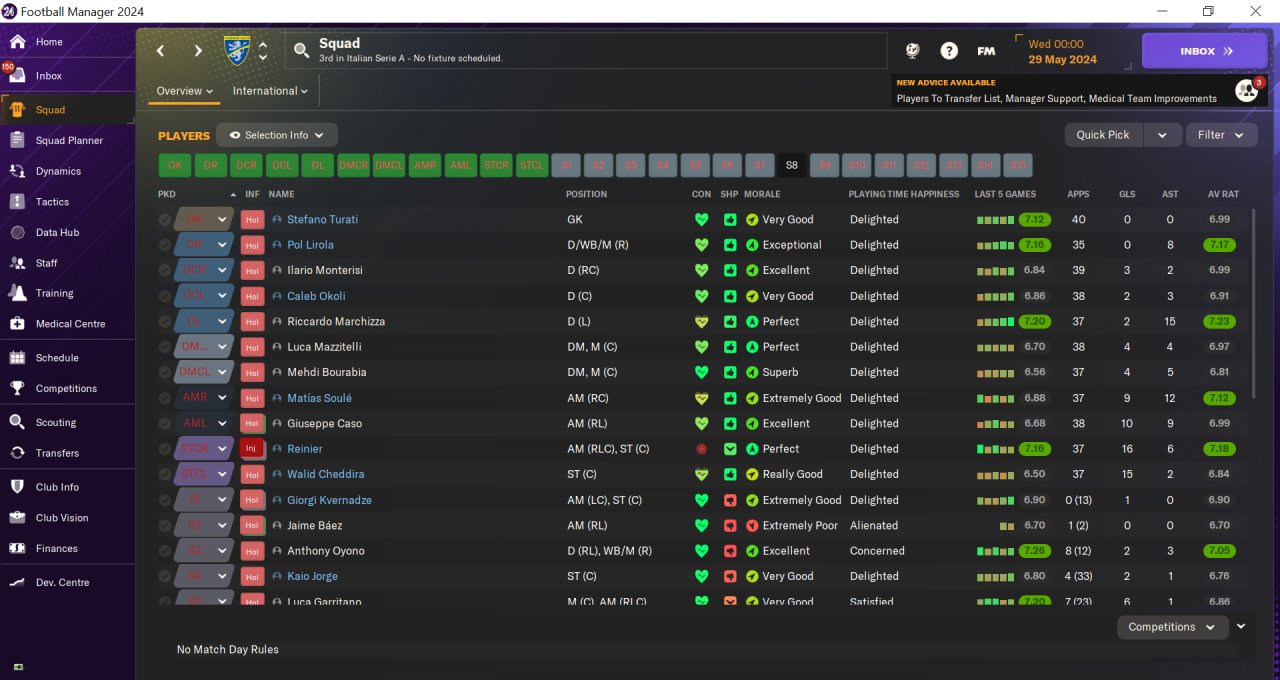Expand the GK position dropdown for Turati
The image size is (1280, 680).
[222, 220]
